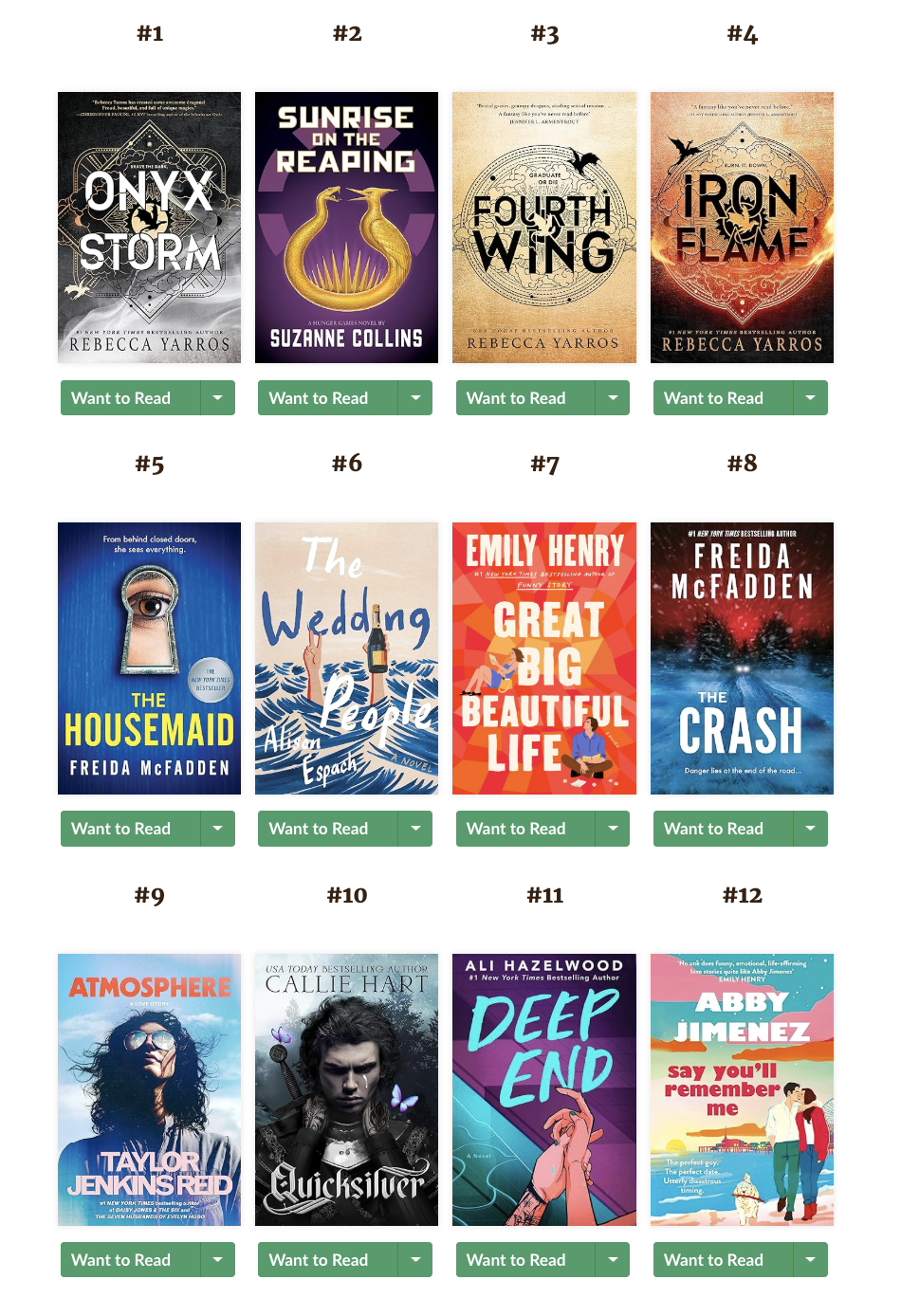Expand shelf dropdown arrow under Fourth Wing
Image resolution: width=901 pixels, height=1316 pixels.
pos(613,398)
